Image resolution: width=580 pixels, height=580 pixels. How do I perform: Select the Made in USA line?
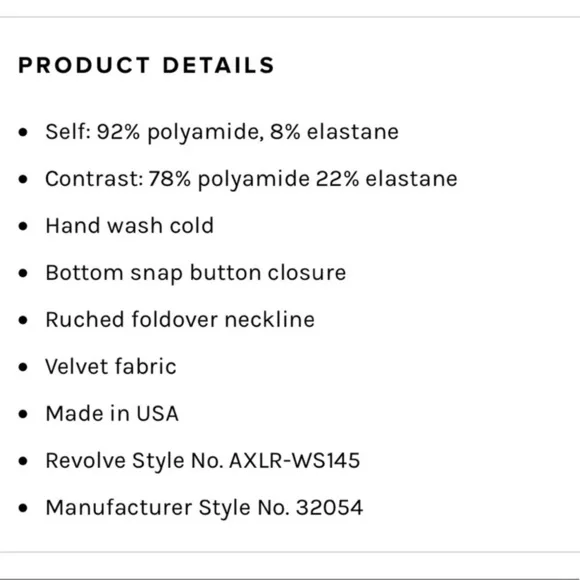click(112, 413)
